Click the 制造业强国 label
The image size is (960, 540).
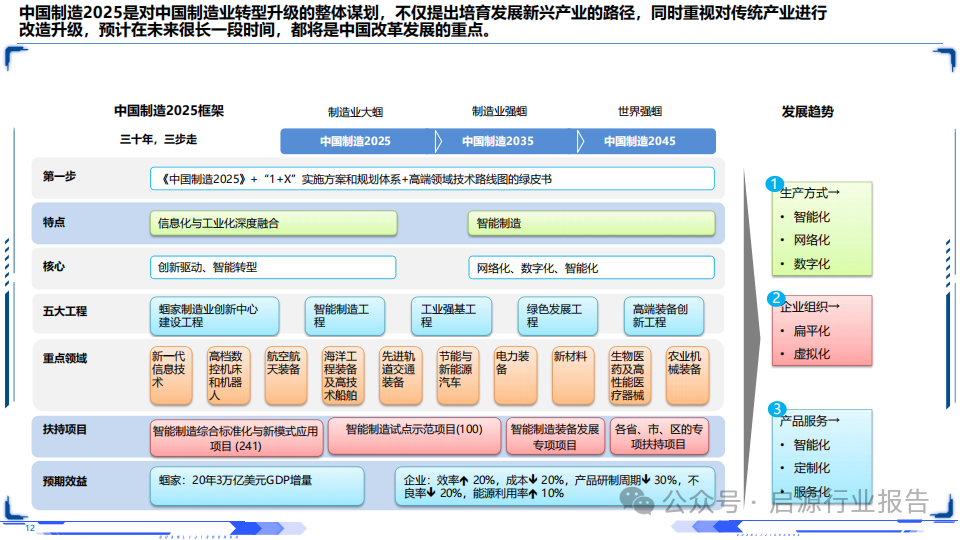pyautogui.click(x=500, y=111)
